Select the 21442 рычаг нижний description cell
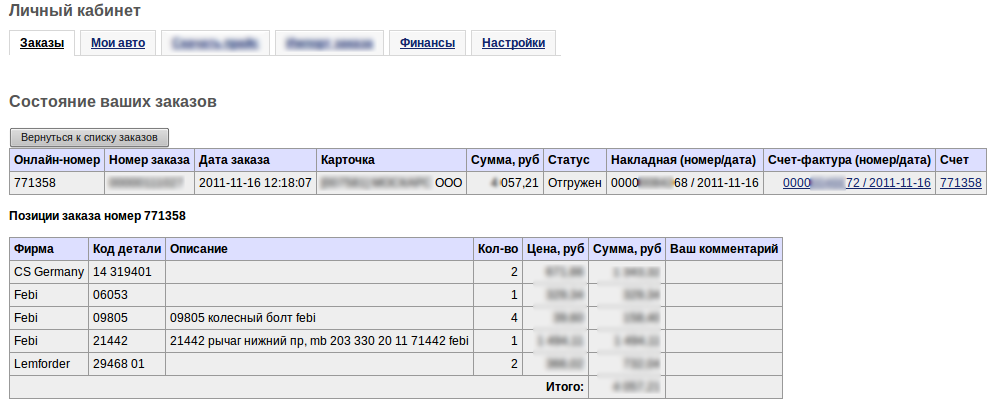 (x=319, y=341)
